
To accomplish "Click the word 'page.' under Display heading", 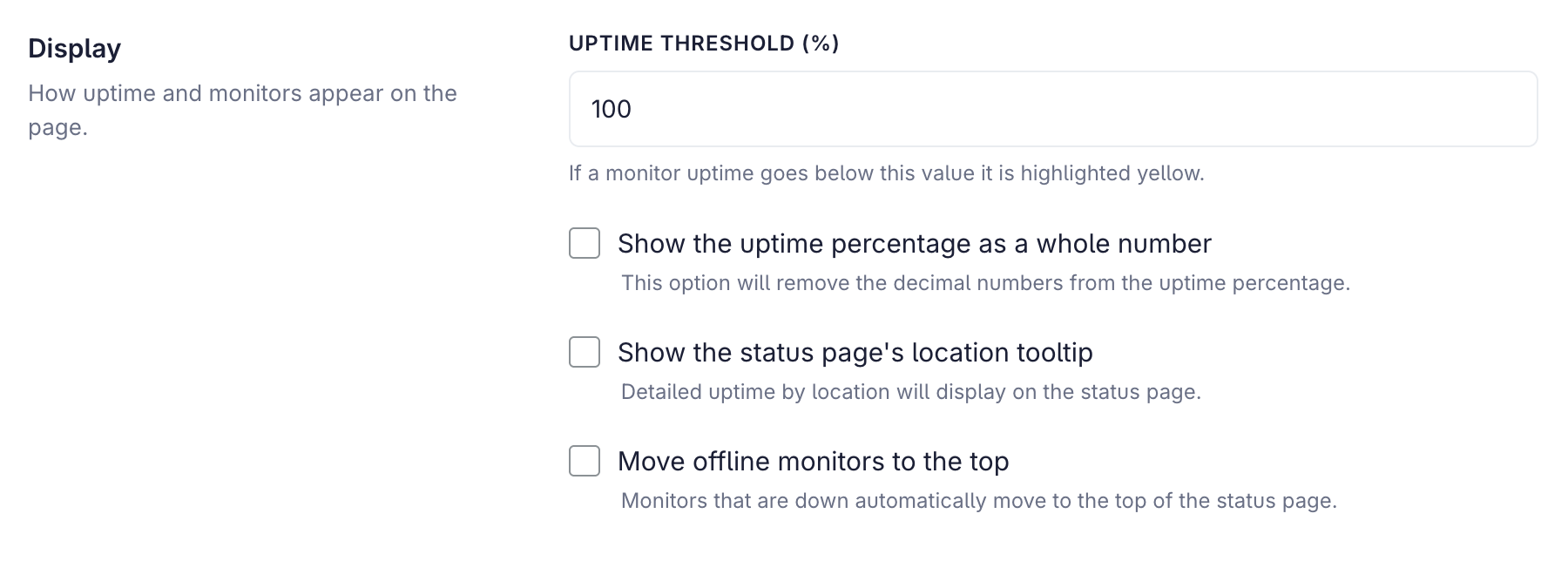I will (x=58, y=128).
